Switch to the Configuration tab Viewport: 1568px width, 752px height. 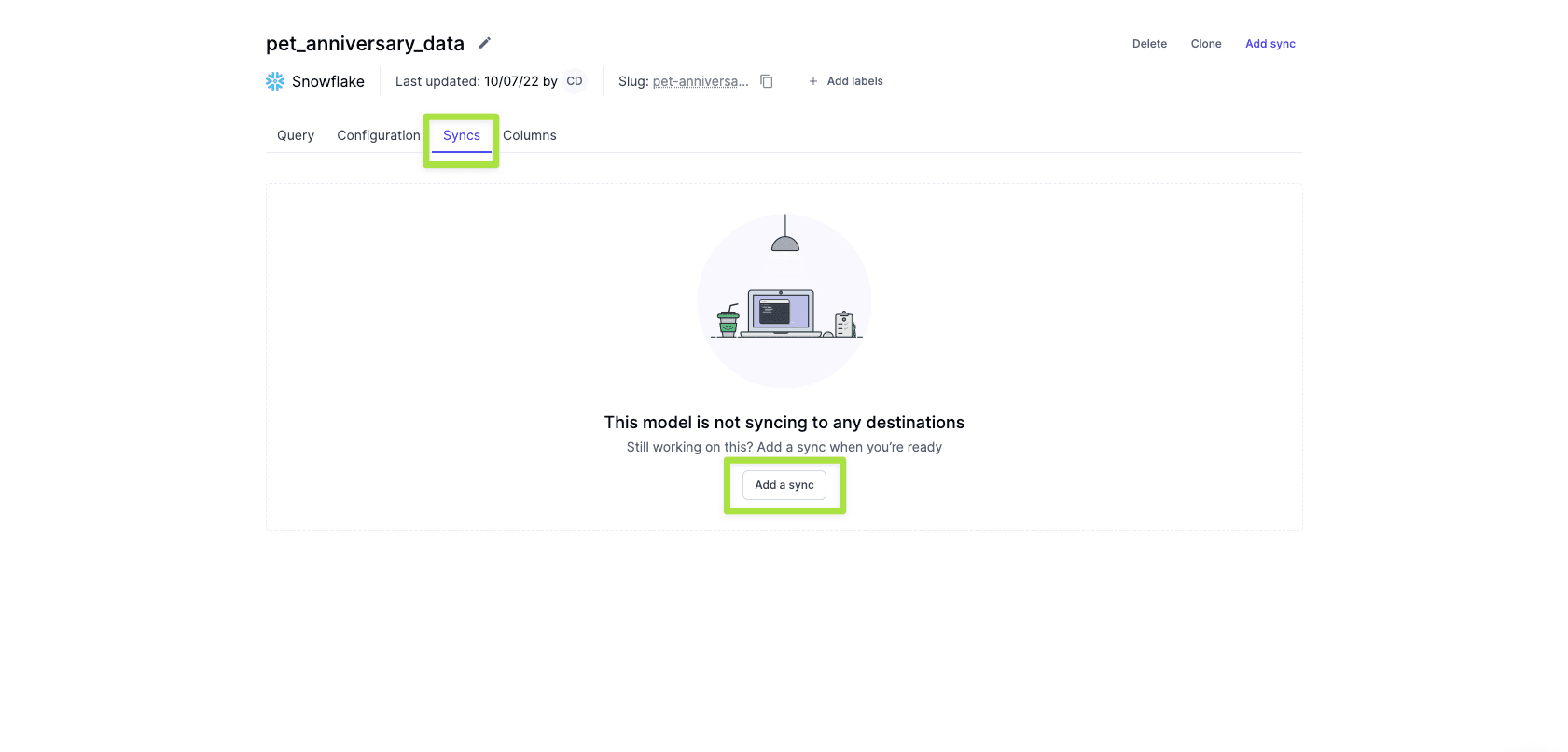coord(379,135)
